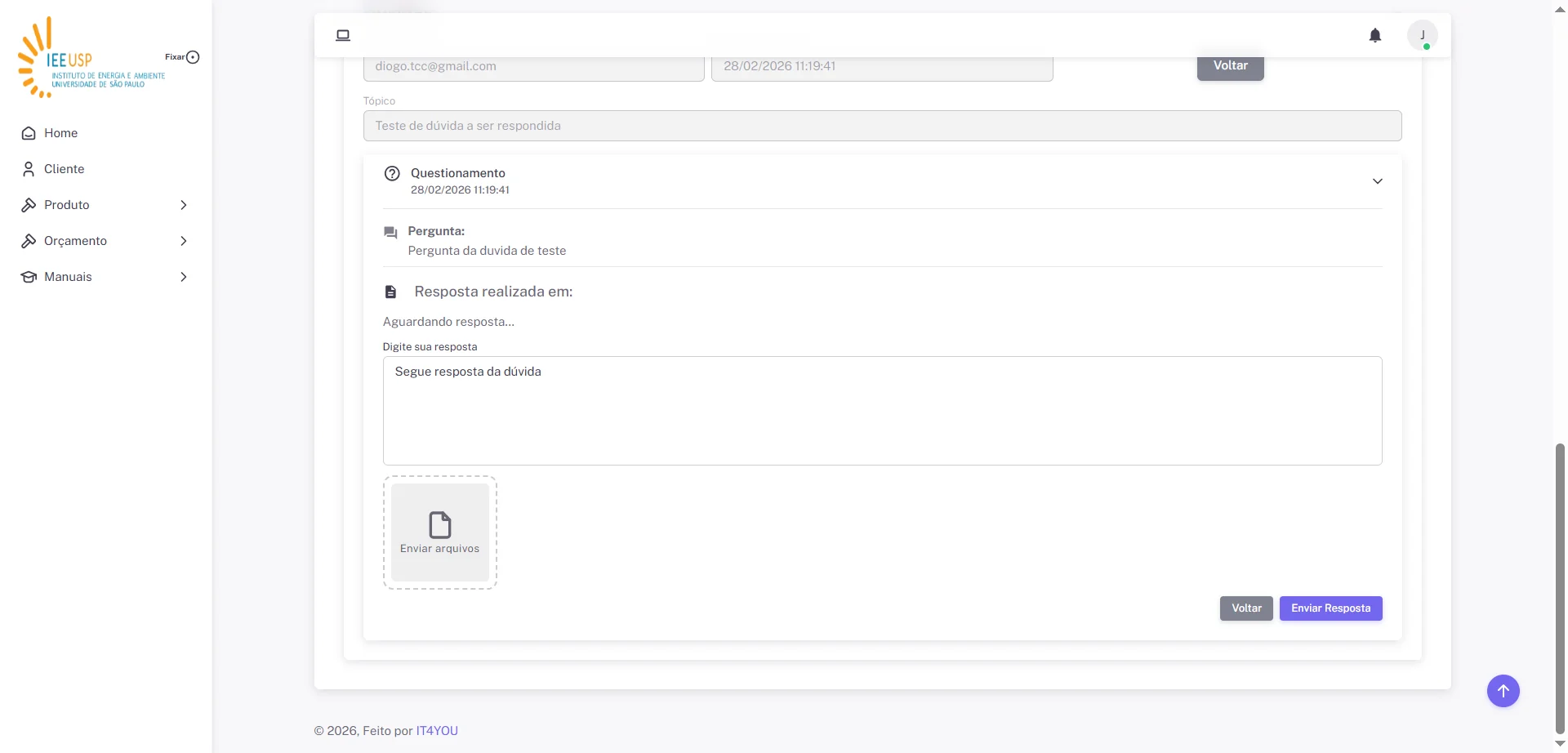Expand the Produto submenu chevron
This screenshot has width=1568, height=753.
[184, 205]
